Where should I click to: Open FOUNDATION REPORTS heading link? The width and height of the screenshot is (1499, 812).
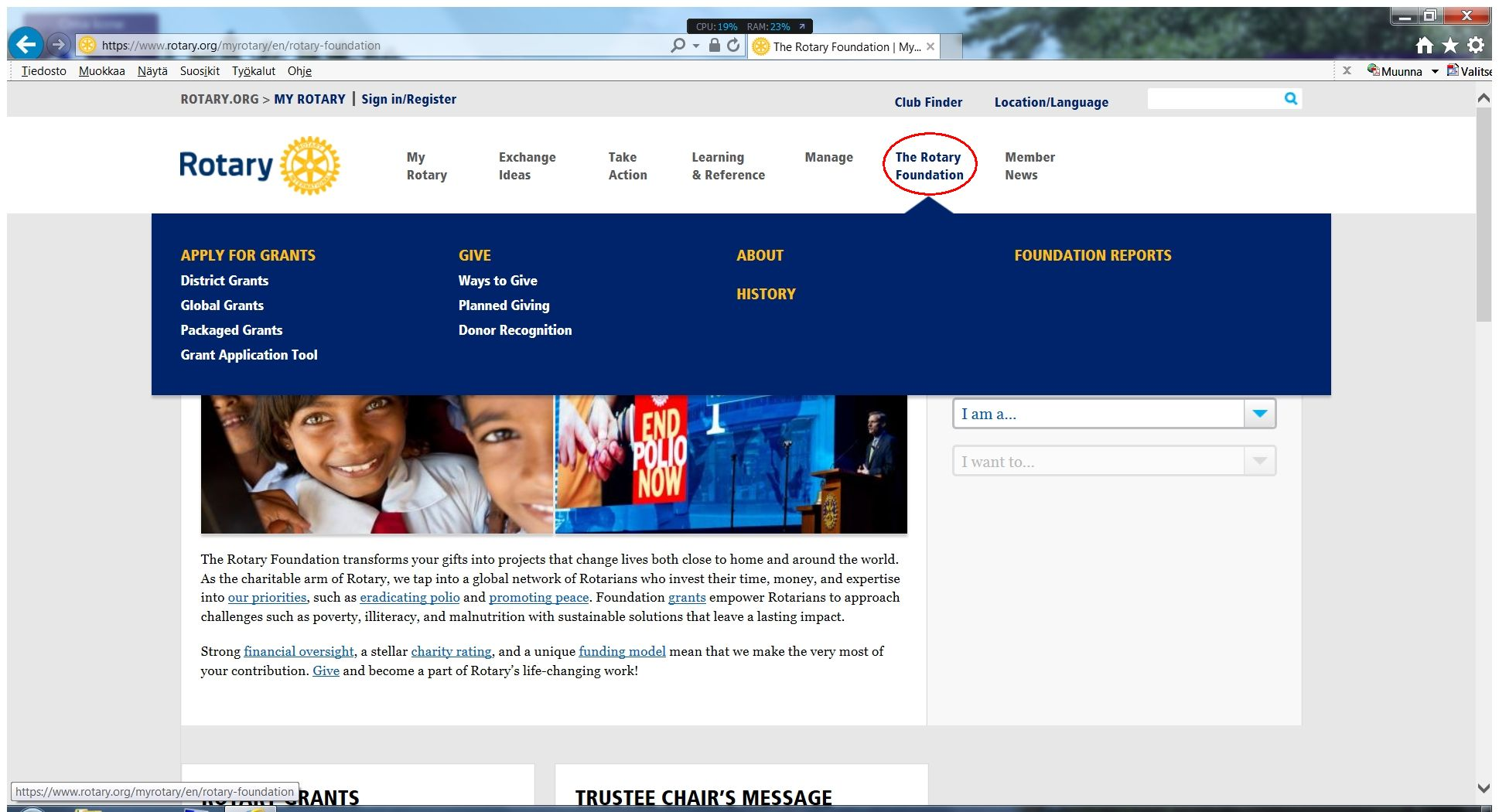1093,255
